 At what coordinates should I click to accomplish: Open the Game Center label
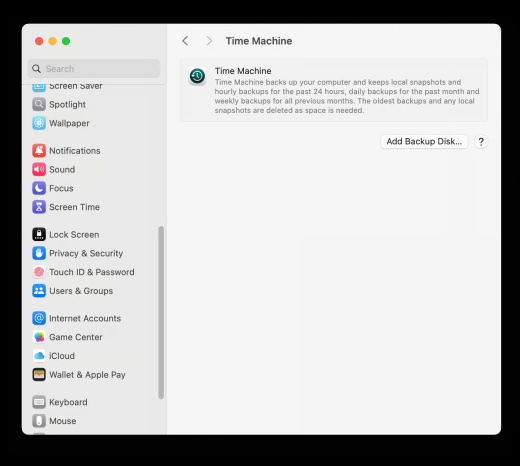76,337
